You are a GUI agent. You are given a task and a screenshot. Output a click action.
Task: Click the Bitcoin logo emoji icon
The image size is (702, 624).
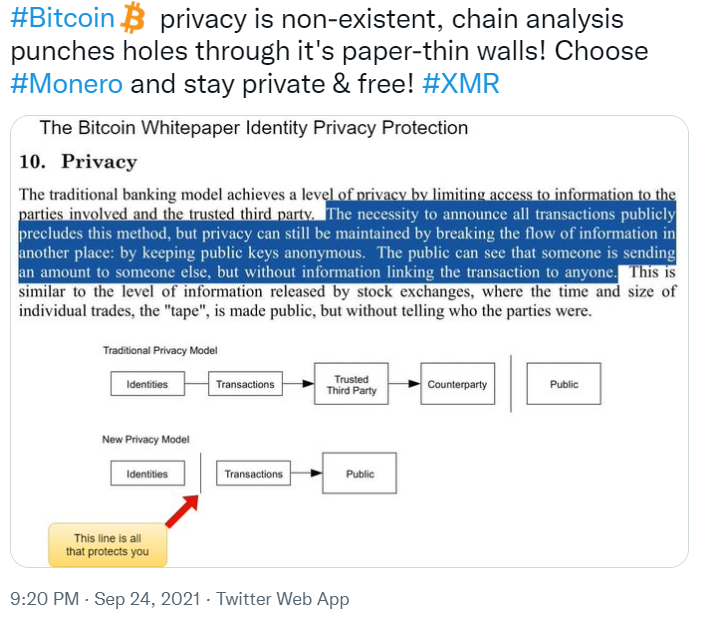coord(134,18)
